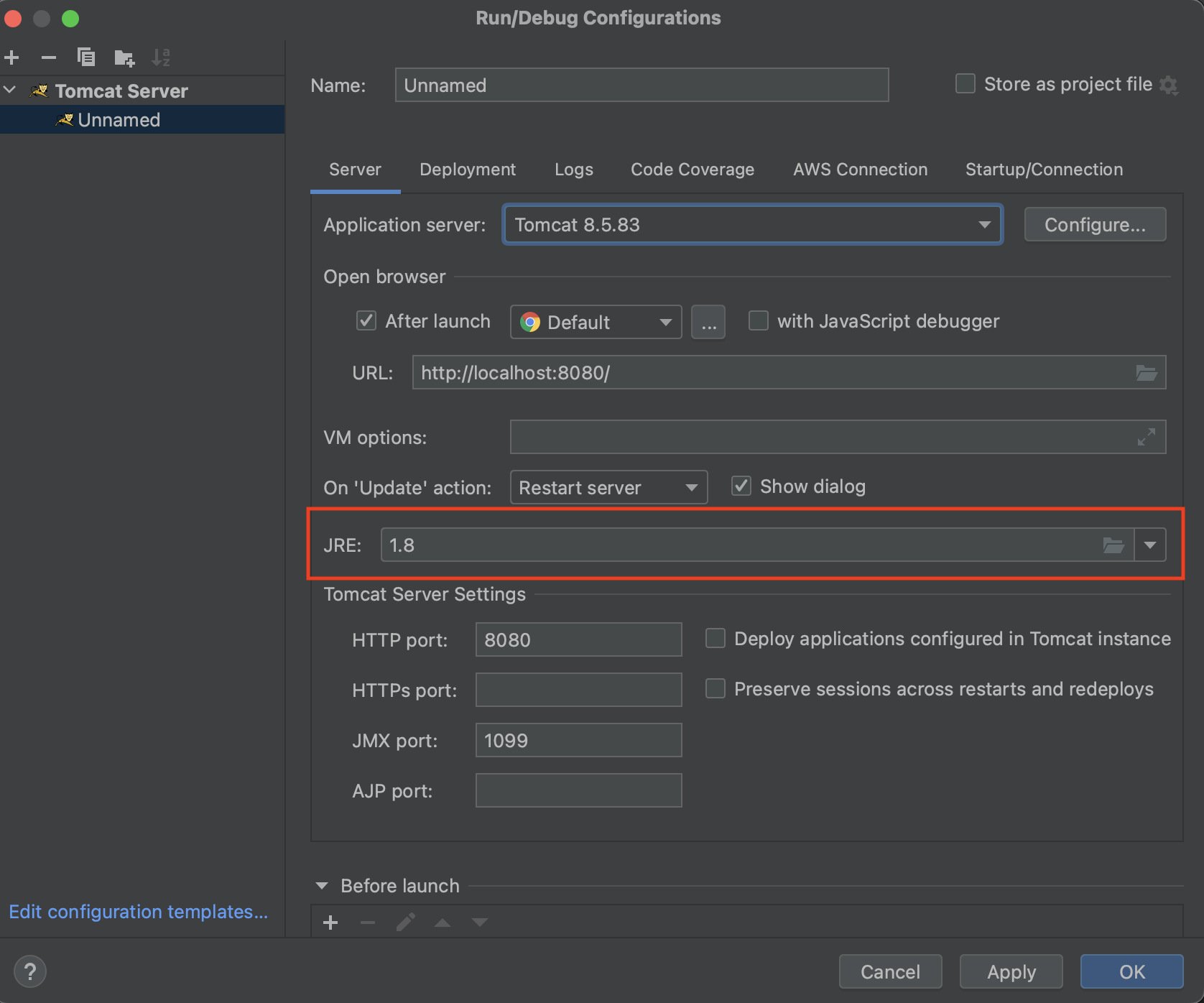Image resolution: width=1204 pixels, height=1003 pixels.
Task: Open the help question mark
Action: click(x=30, y=972)
